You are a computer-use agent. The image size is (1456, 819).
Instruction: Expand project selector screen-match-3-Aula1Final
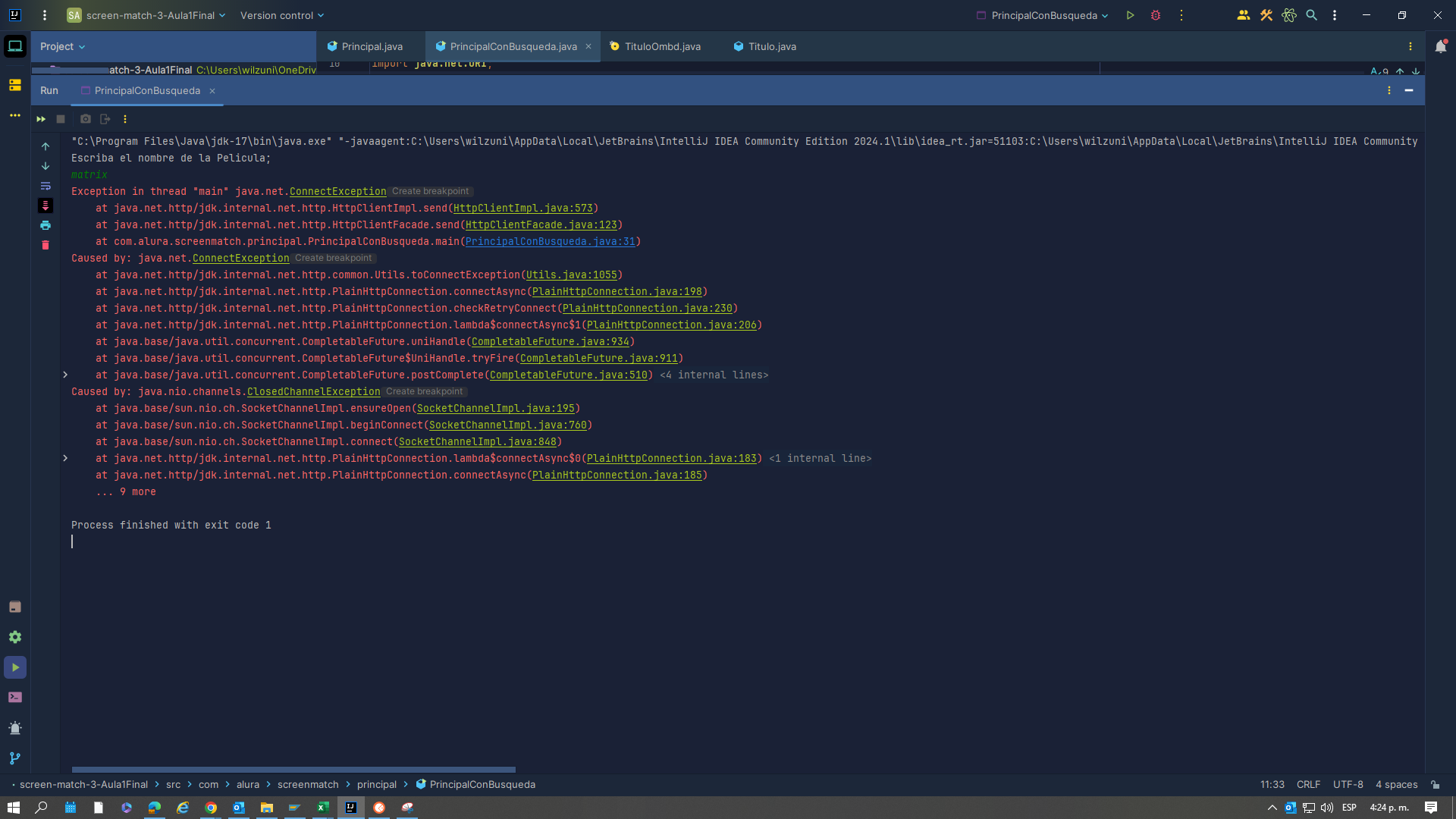pos(146,15)
